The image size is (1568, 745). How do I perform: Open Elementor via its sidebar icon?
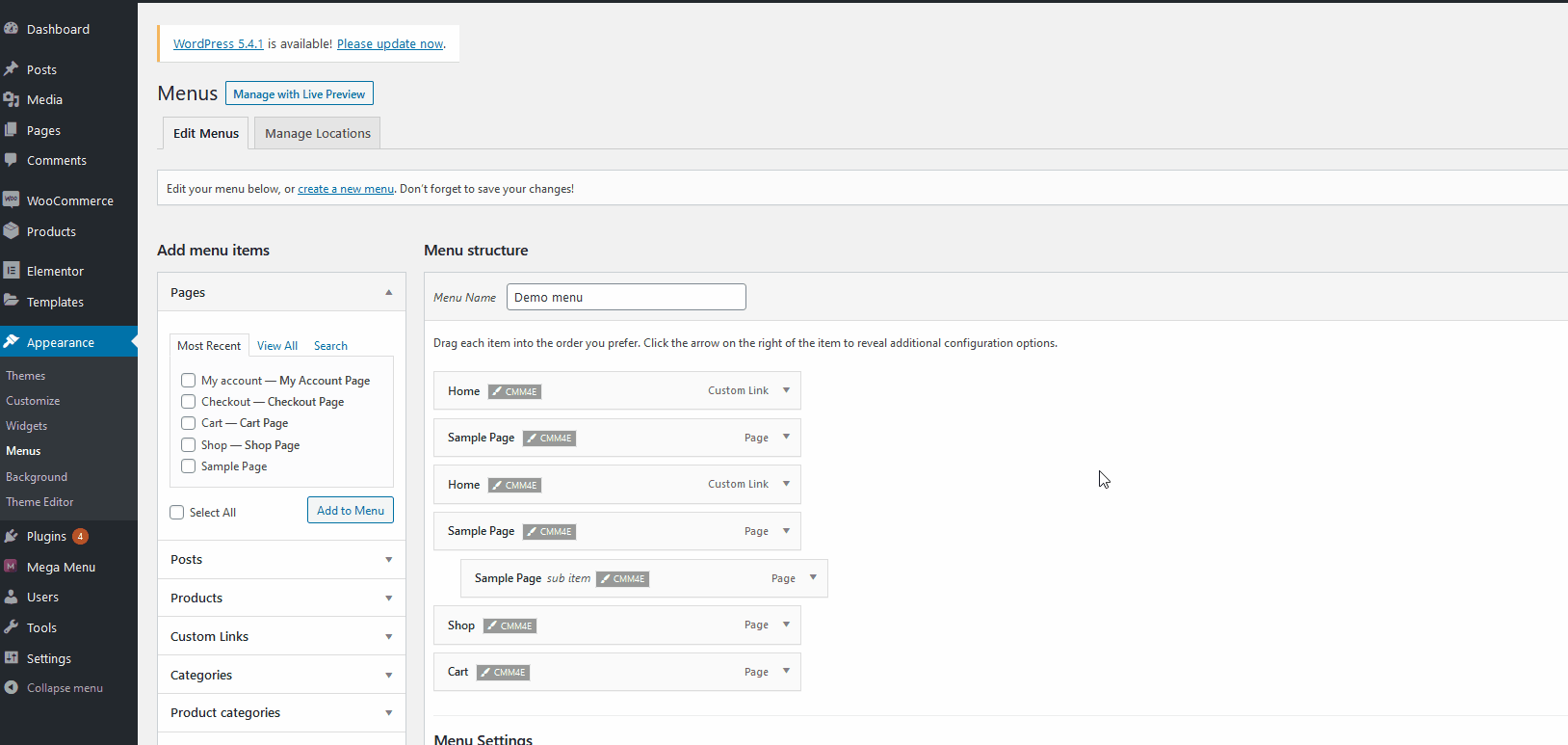(12, 271)
